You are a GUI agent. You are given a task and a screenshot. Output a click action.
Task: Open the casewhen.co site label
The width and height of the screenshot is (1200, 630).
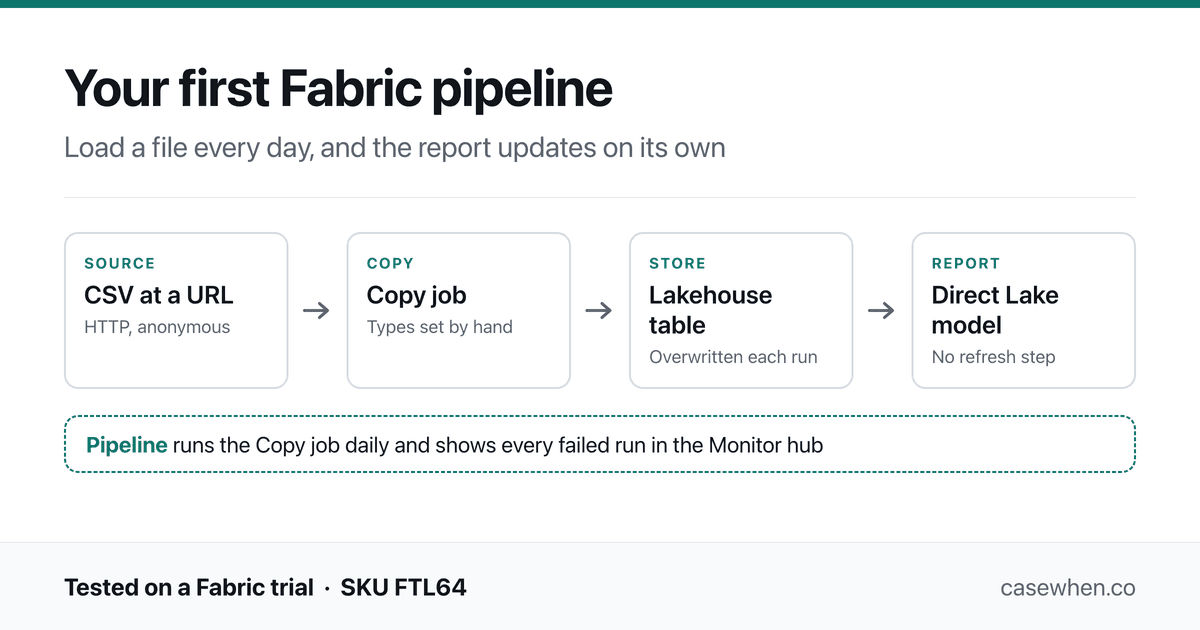pos(1068,587)
